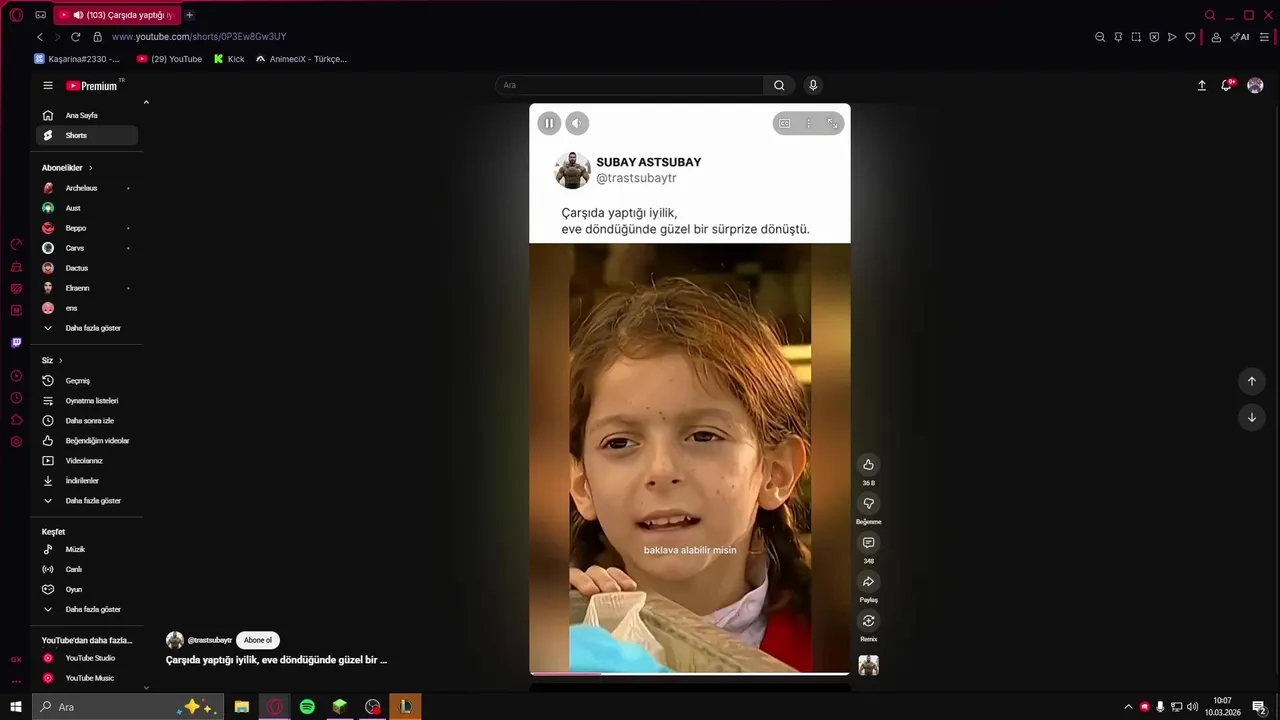This screenshot has height=720, width=1280.
Task: Open YouTube Studio from the sidebar
Action: pyautogui.click(x=87, y=658)
